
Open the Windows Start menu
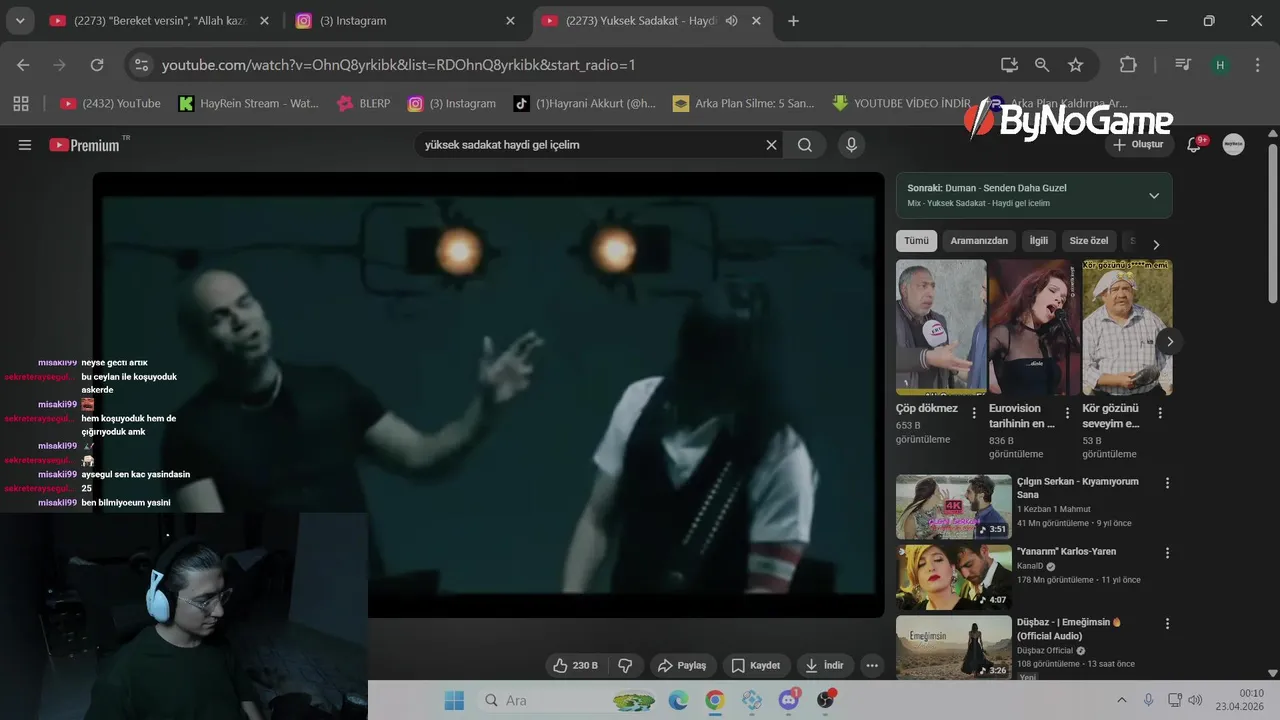[x=454, y=700]
